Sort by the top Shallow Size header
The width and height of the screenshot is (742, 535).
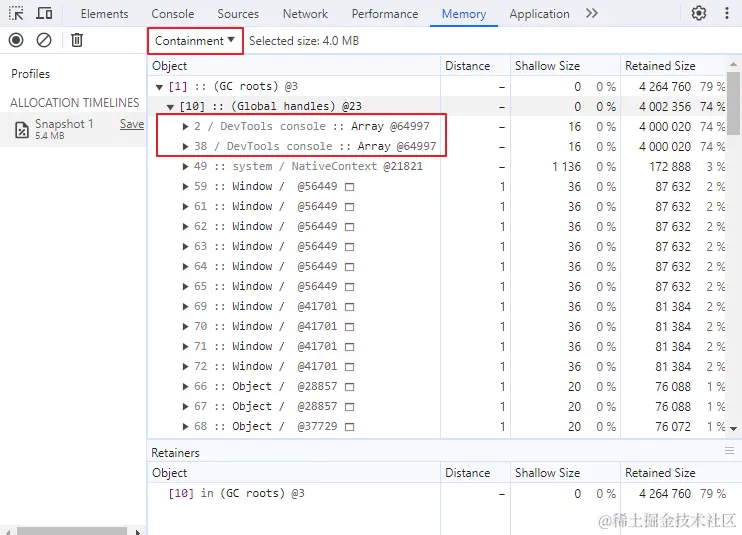(x=565, y=66)
